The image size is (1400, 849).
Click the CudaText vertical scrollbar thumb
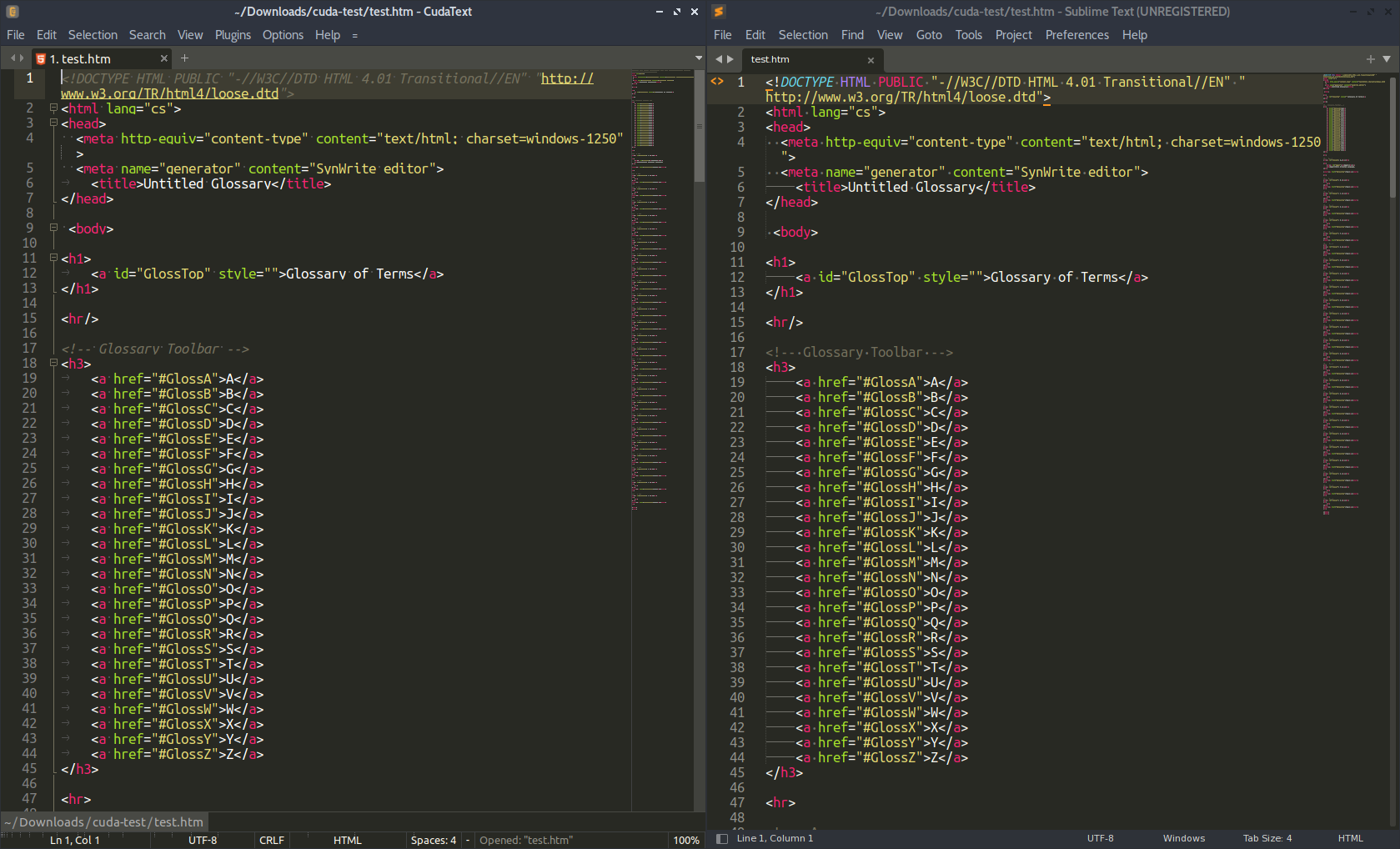click(700, 127)
